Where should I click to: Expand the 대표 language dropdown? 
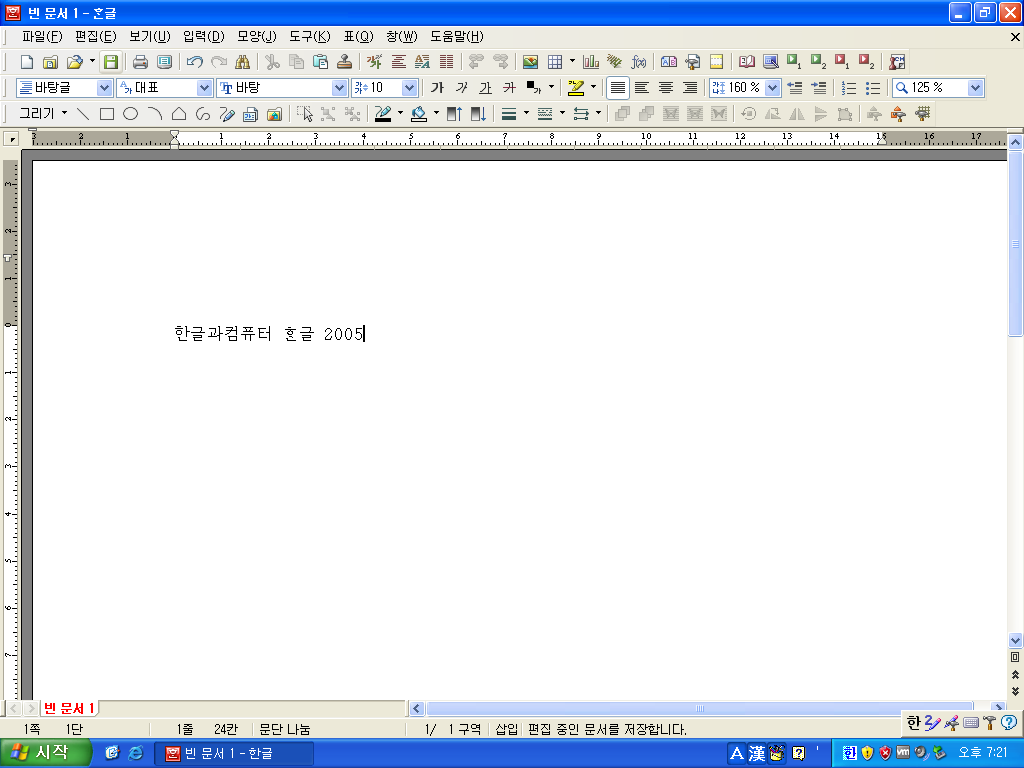(x=204, y=88)
